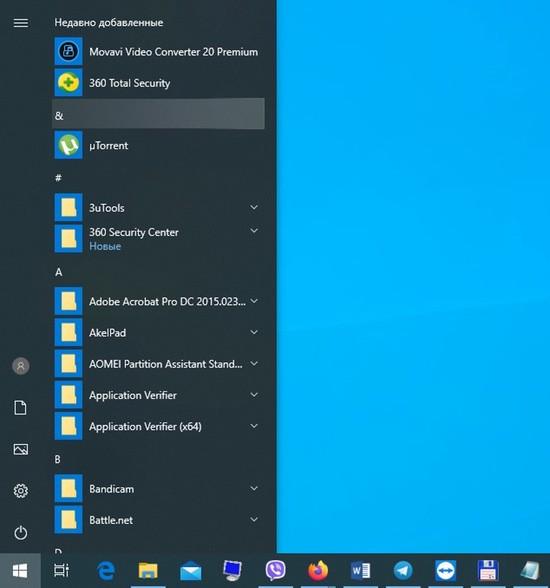Select the 'Application Verifier' label

[x=133, y=395]
